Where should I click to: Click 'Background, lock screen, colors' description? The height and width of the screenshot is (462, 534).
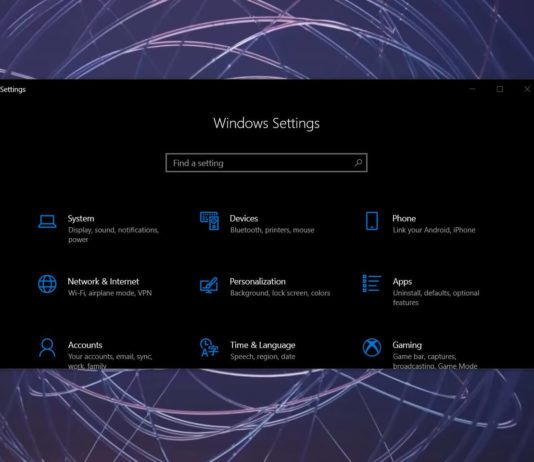click(280, 293)
